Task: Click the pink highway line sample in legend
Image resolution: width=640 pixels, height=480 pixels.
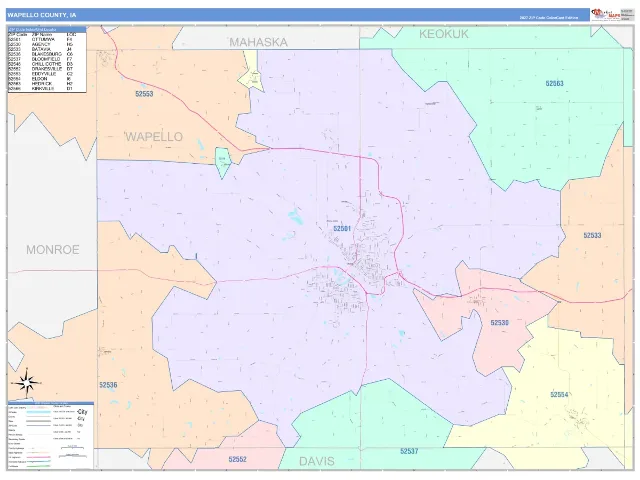Action: coord(38,457)
